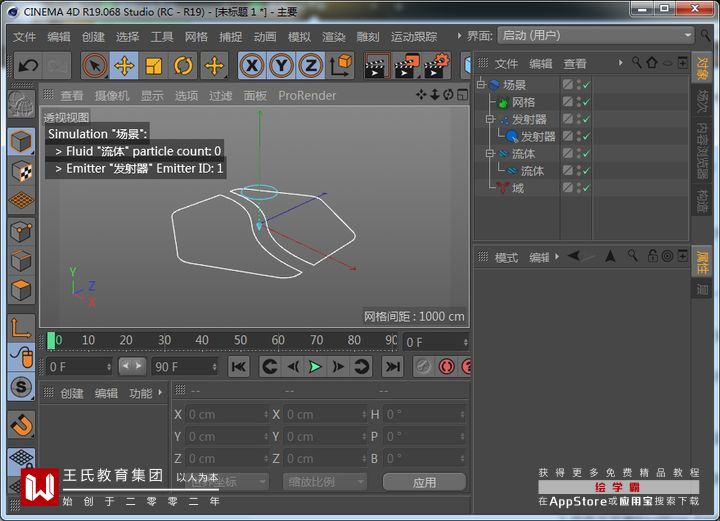Open the 缩放比例 dropdown
Viewport: 720px width, 521px height.
click(325, 482)
